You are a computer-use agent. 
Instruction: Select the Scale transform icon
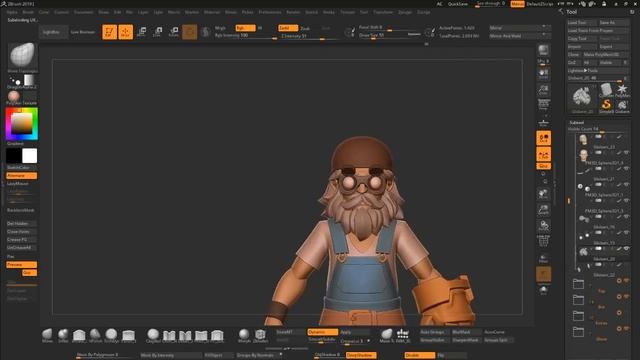158,32
